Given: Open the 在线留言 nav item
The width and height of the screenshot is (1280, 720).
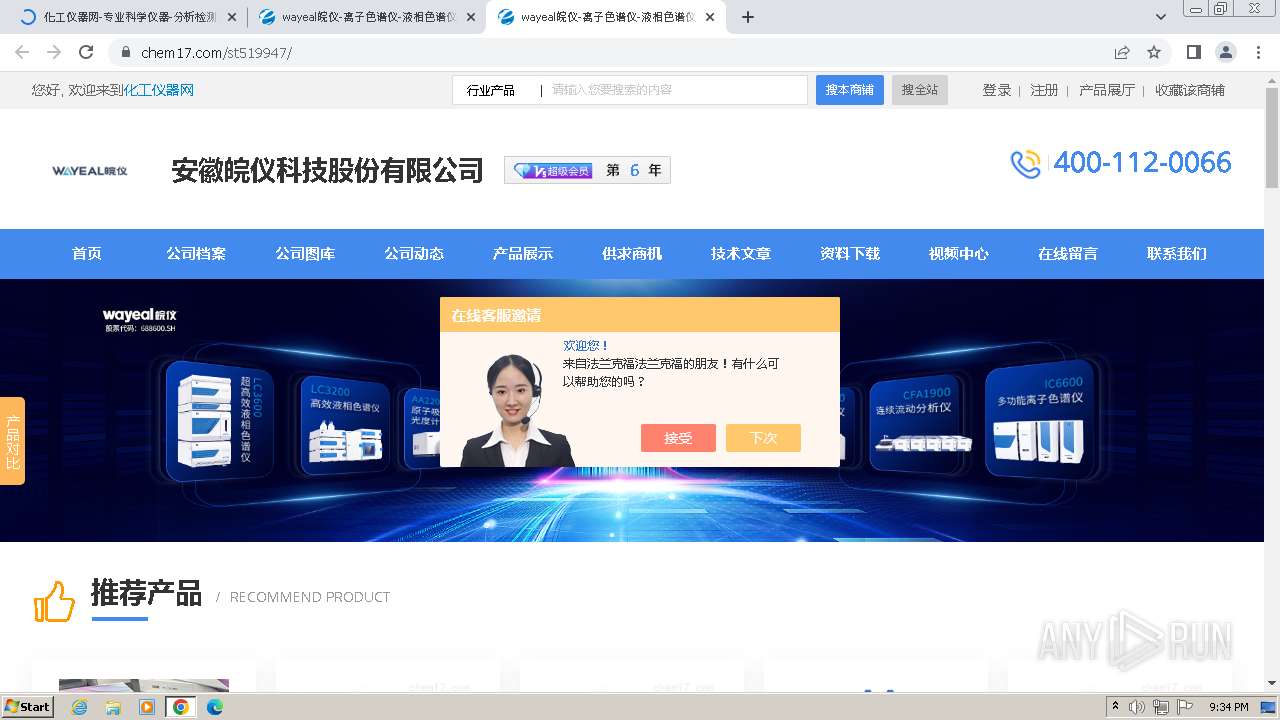Looking at the screenshot, I should 1068,254.
